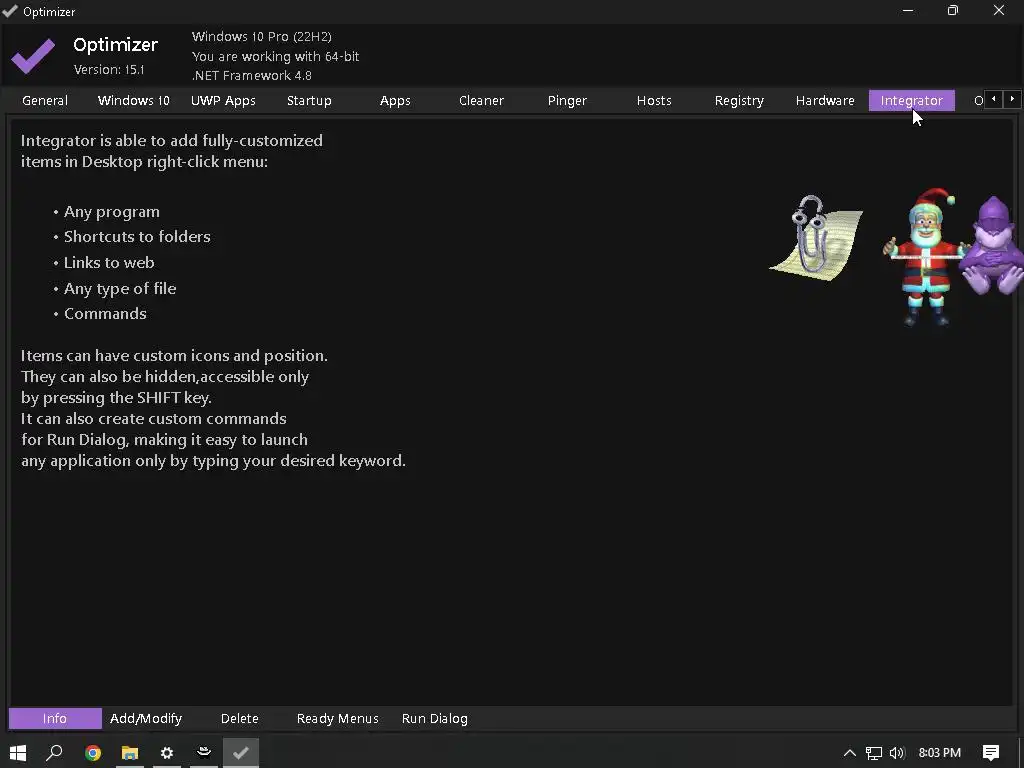The width and height of the screenshot is (1024, 768).
Task: Click the Santa Claus character image
Action: pyautogui.click(x=924, y=256)
